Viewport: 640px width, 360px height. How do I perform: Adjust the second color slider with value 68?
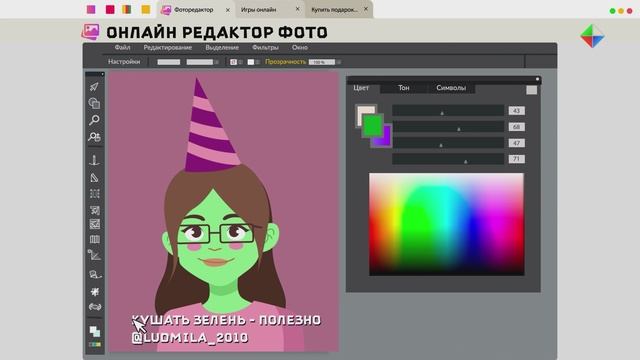[448, 127]
